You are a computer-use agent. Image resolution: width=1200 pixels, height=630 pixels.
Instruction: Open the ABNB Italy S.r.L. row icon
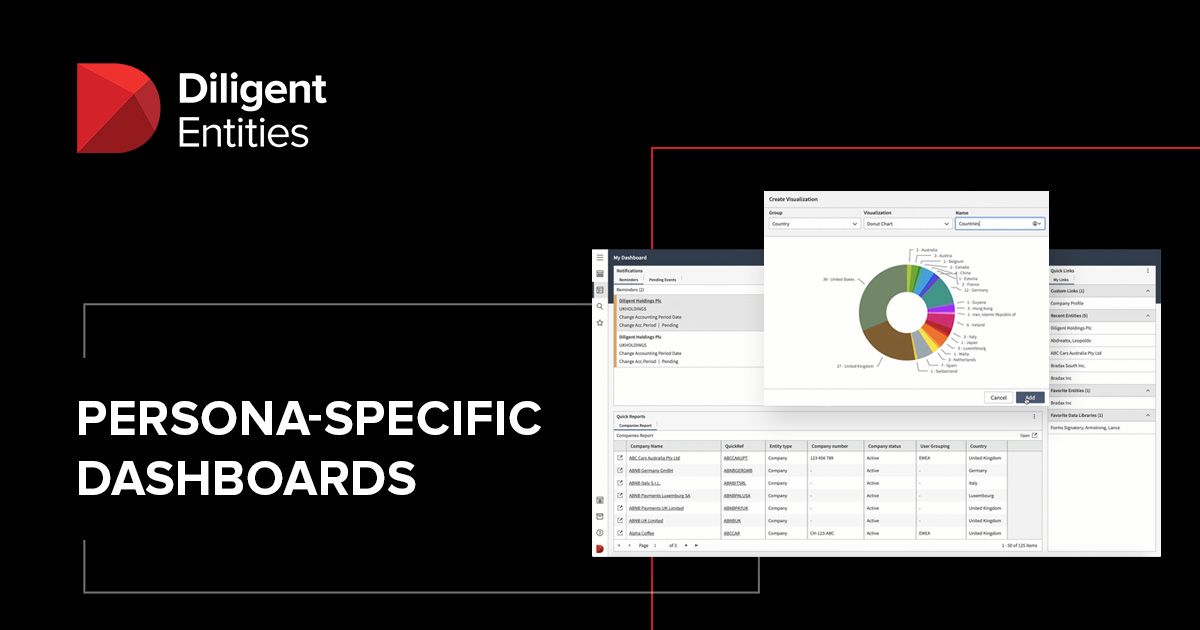(x=620, y=483)
